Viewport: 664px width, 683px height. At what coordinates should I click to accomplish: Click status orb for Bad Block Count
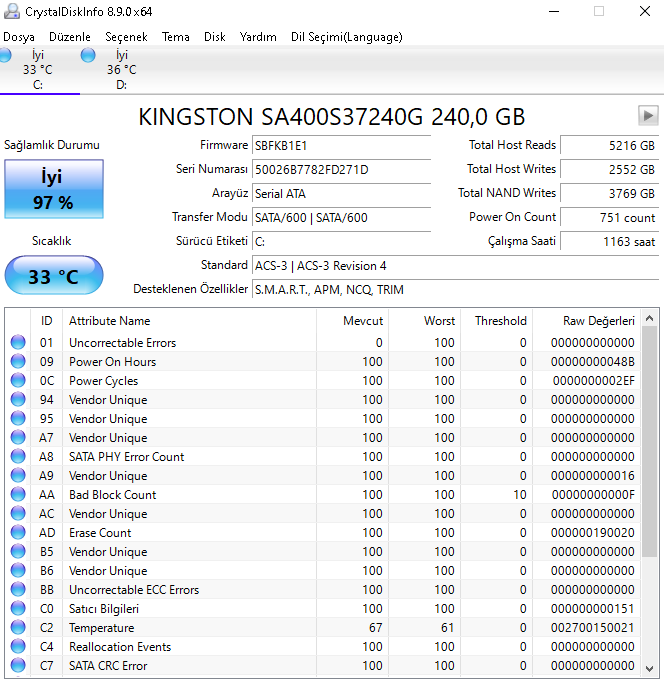coord(18,494)
